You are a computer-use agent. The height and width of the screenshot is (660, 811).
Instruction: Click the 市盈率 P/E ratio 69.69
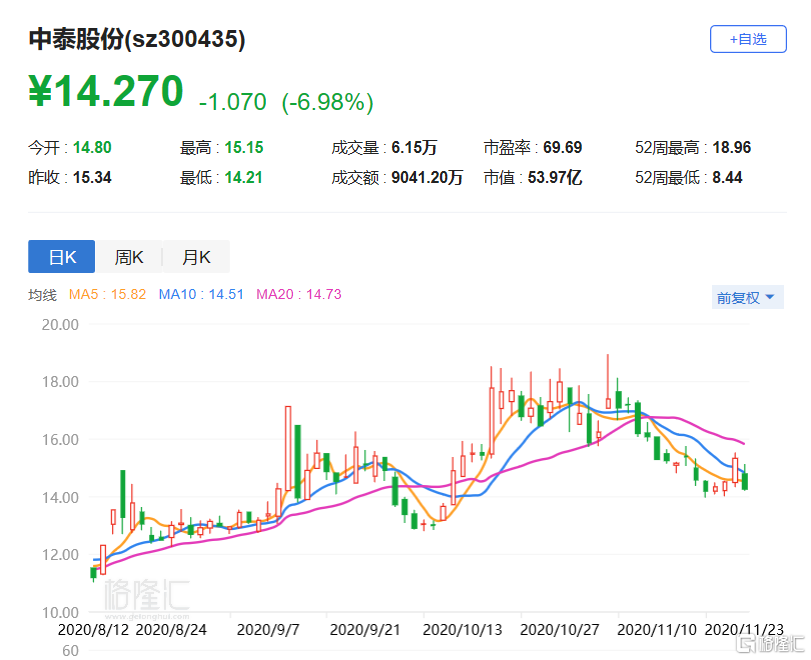pyautogui.click(x=563, y=148)
